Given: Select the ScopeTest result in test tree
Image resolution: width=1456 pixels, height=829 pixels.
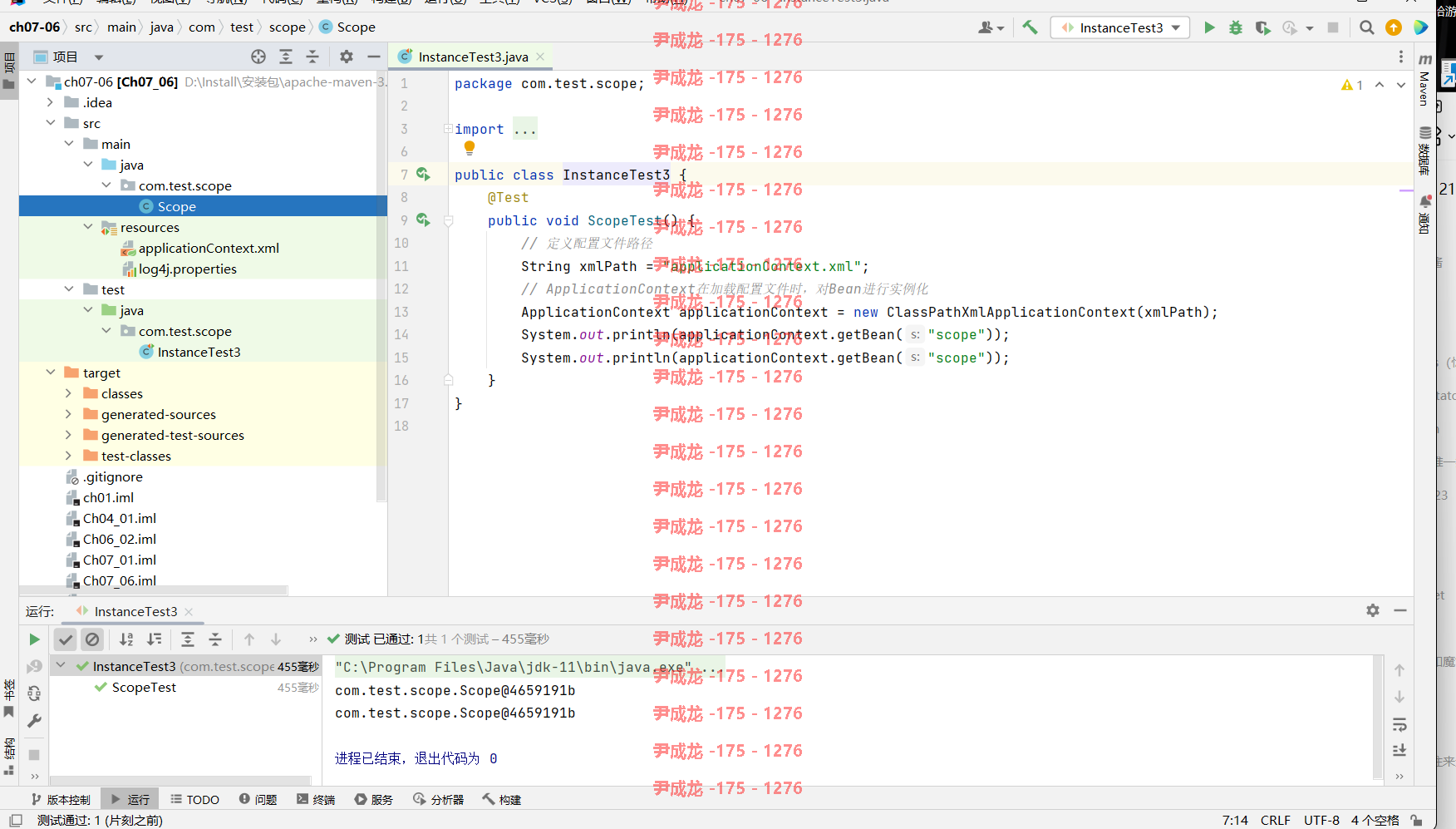Looking at the screenshot, I should 144,687.
